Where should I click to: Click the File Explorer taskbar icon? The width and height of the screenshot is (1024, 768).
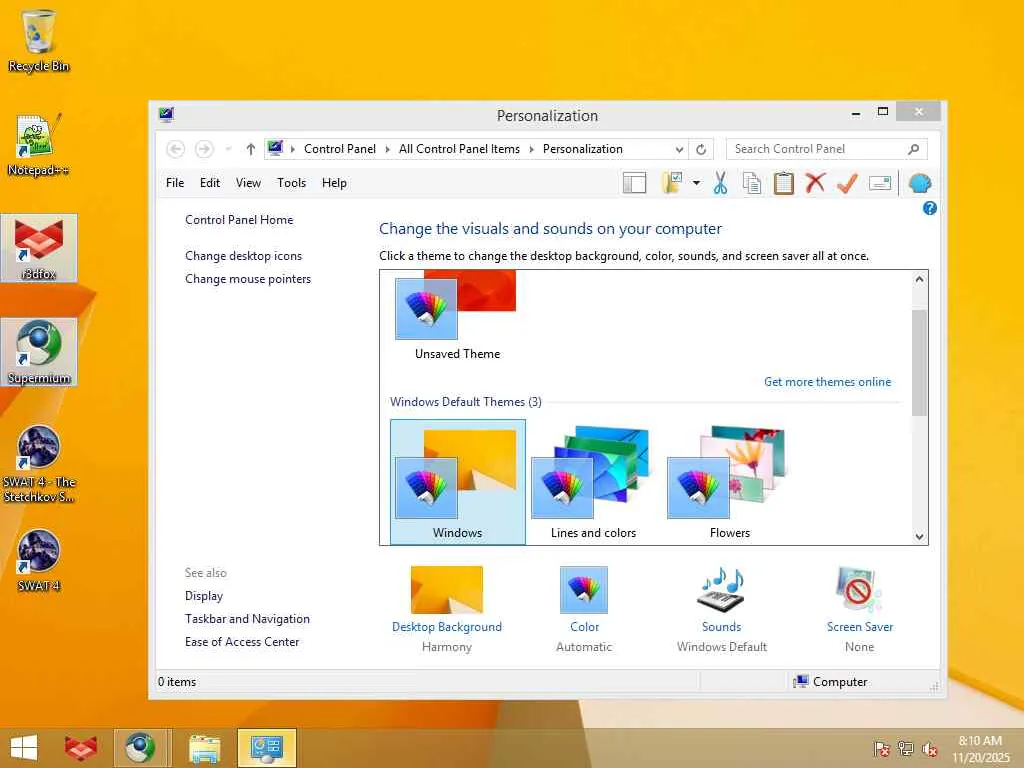(204, 748)
